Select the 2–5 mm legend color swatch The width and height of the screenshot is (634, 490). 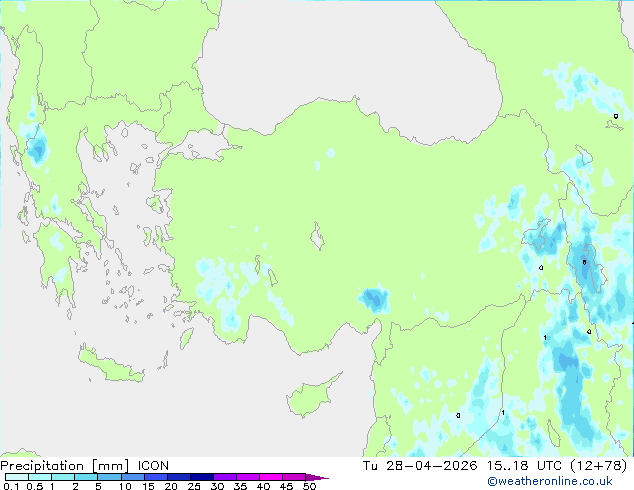[86, 477]
